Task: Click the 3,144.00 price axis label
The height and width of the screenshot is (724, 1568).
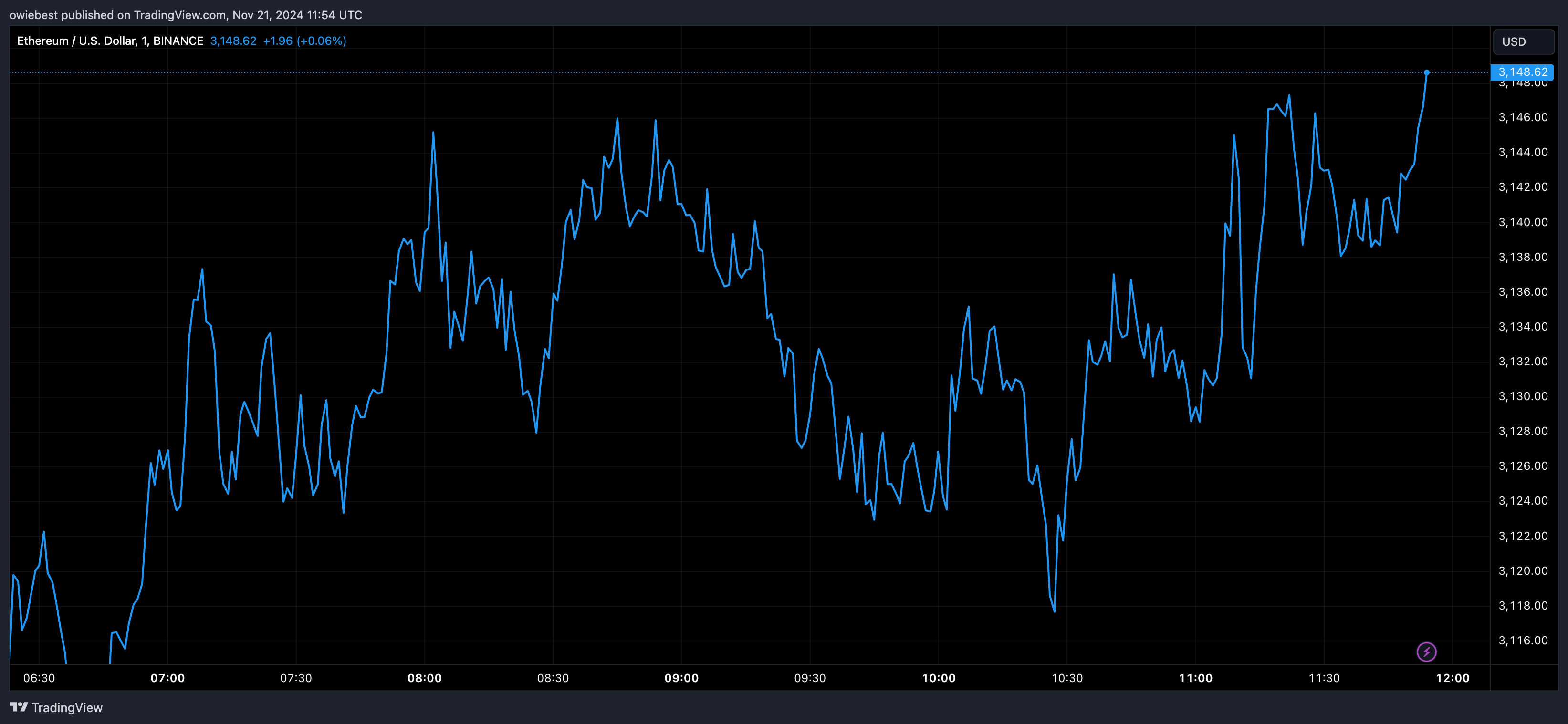Action: (1523, 152)
